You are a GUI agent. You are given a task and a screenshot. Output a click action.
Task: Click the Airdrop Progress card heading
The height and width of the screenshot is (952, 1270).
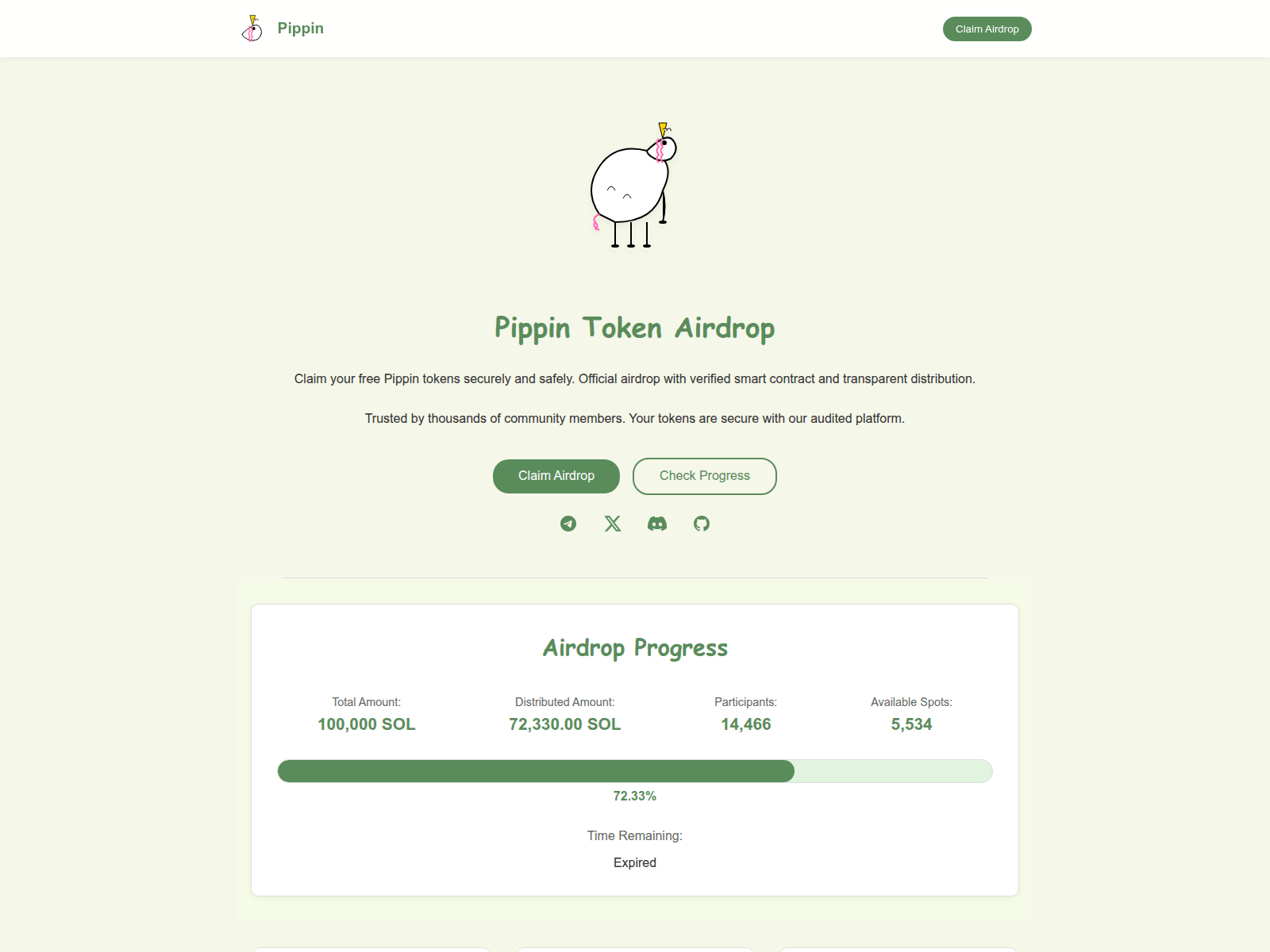[634, 647]
